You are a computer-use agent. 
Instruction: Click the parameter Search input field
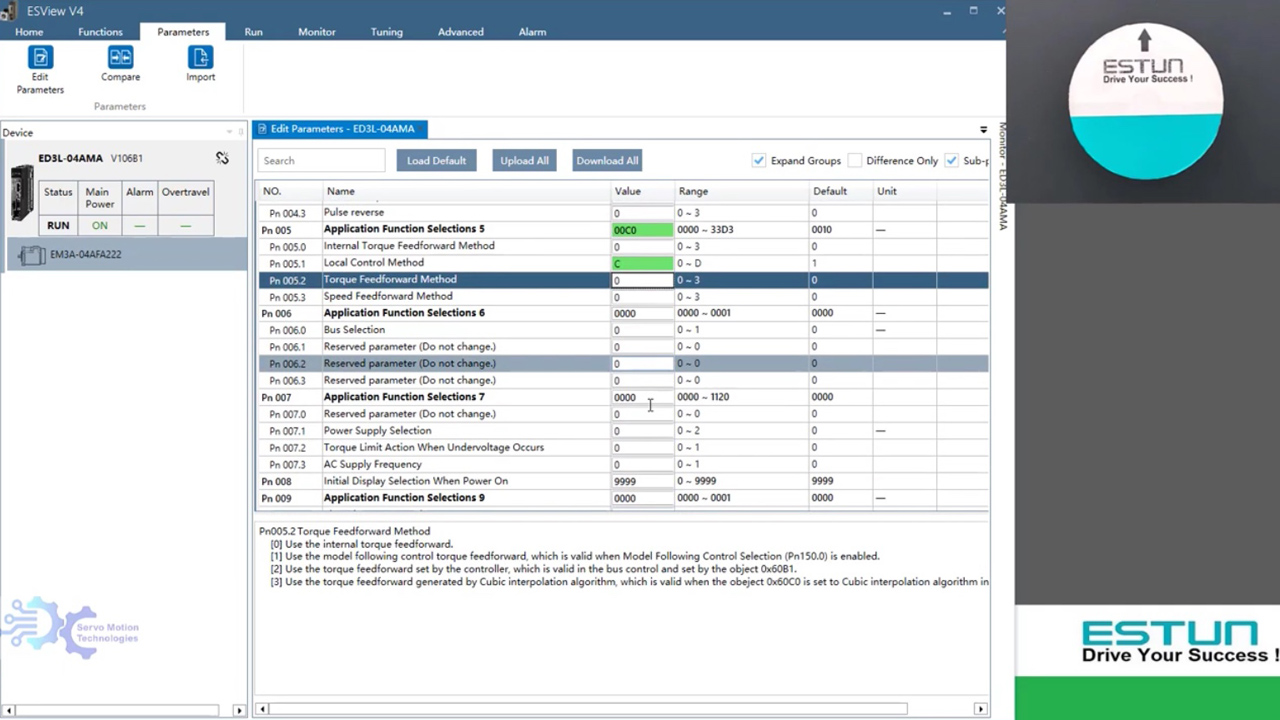coord(321,160)
